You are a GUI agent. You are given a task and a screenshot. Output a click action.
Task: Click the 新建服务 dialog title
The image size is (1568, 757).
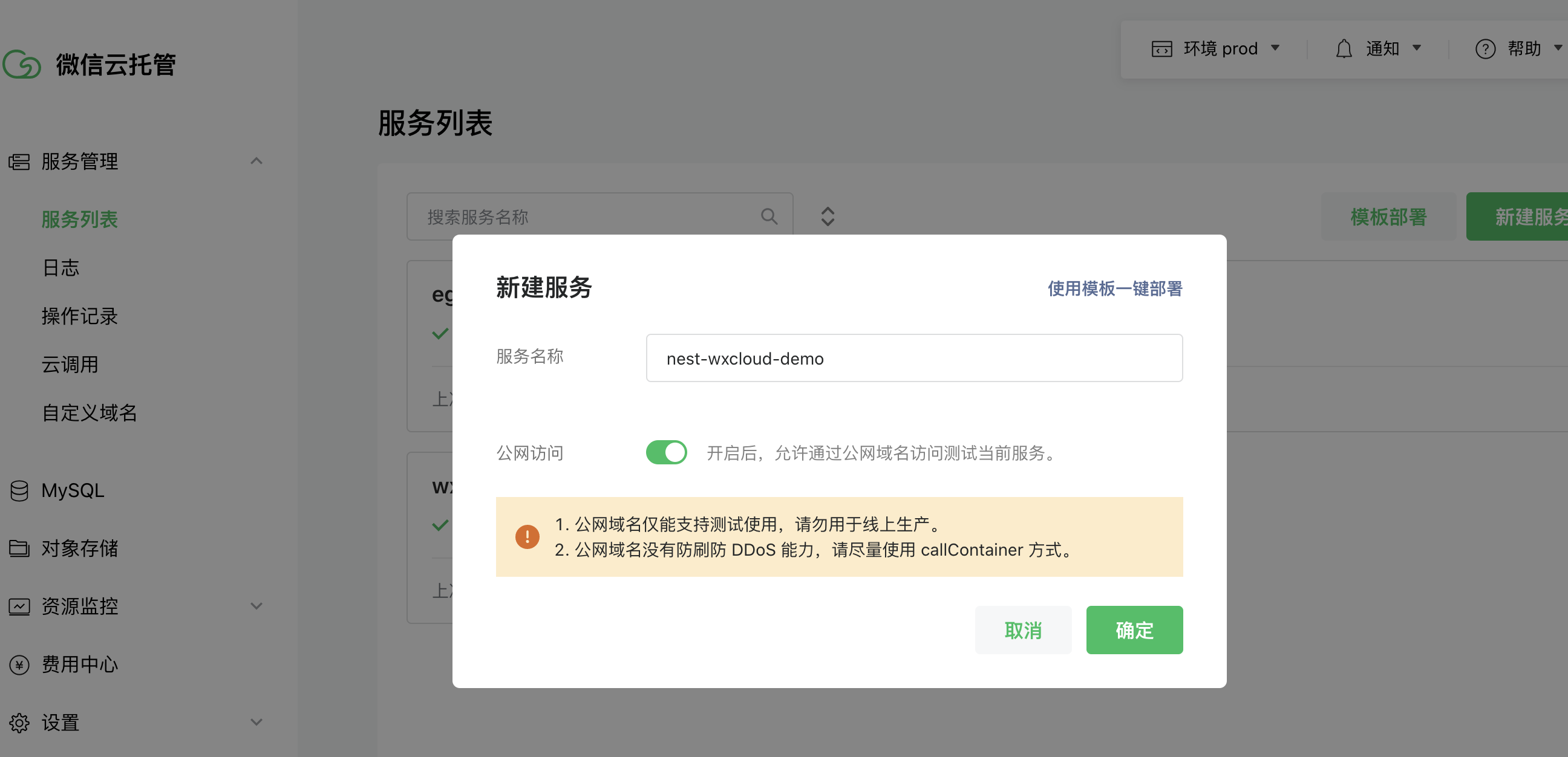544,287
